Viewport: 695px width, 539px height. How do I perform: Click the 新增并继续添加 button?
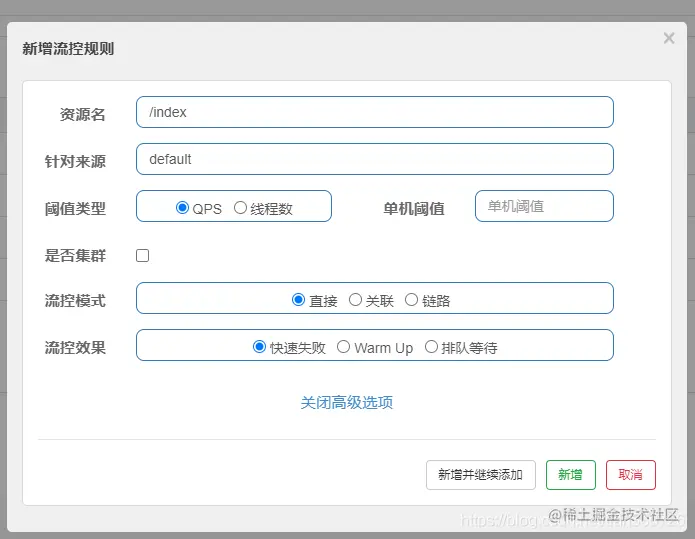tap(480, 475)
